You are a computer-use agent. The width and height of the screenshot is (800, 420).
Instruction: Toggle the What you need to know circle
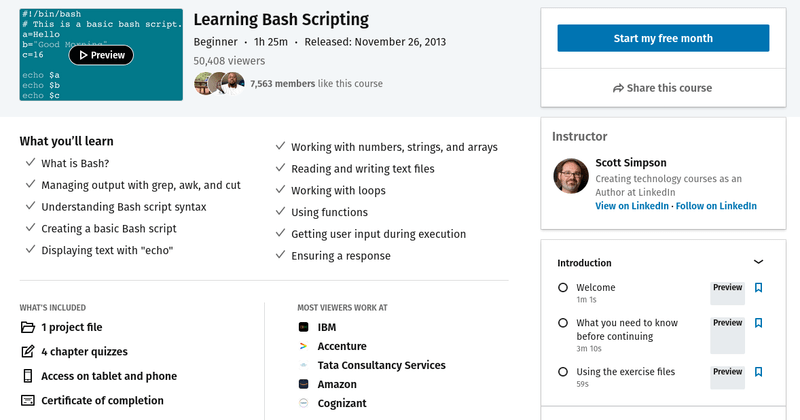(x=563, y=323)
